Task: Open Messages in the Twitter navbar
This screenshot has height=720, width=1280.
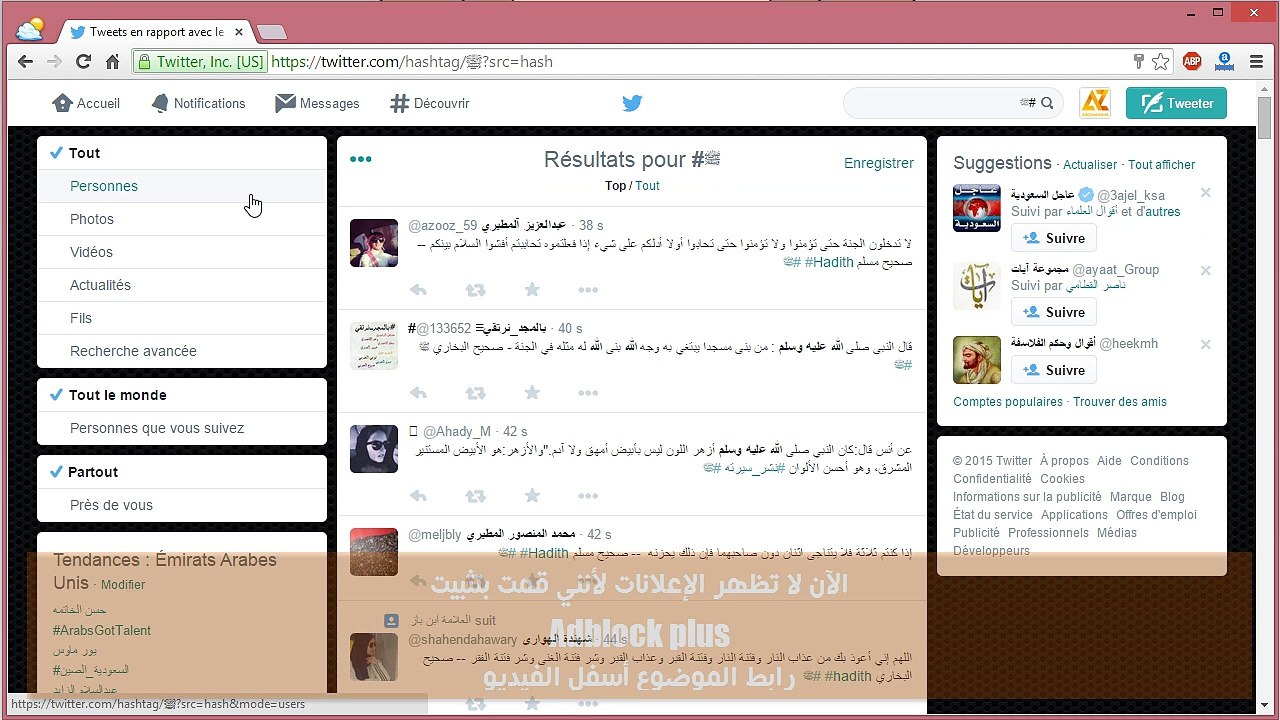Action: [x=317, y=103]
